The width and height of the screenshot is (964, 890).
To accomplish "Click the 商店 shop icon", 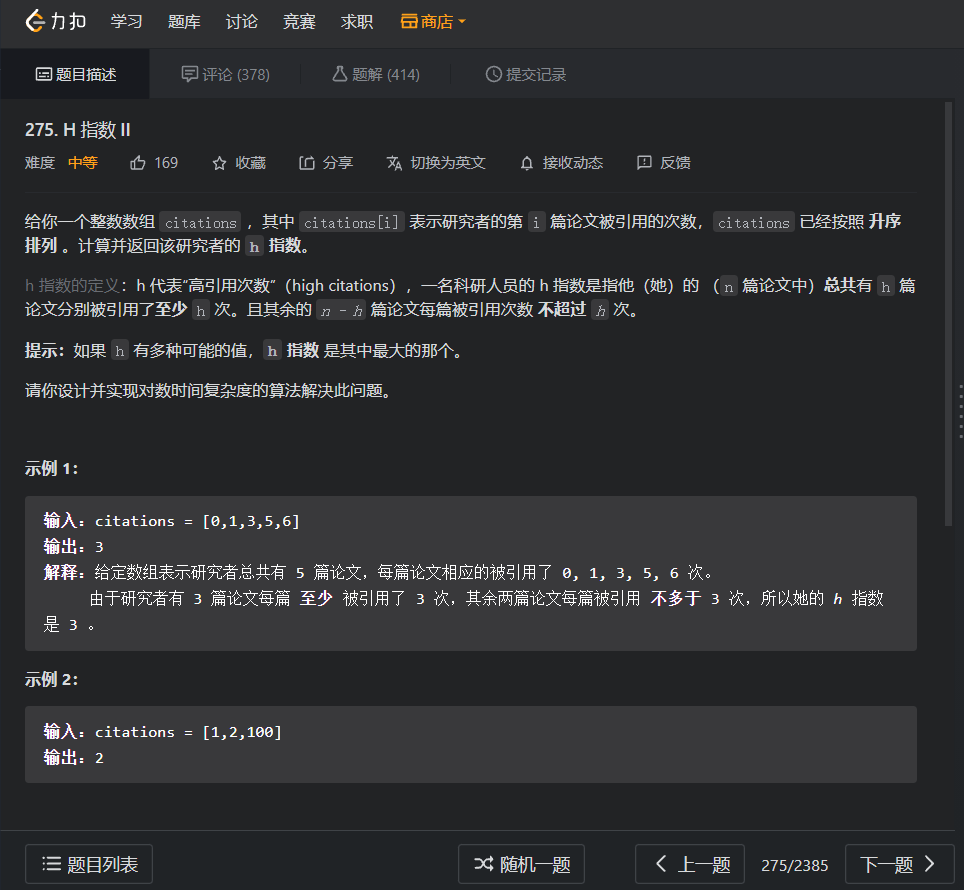I will coord(409,22).
